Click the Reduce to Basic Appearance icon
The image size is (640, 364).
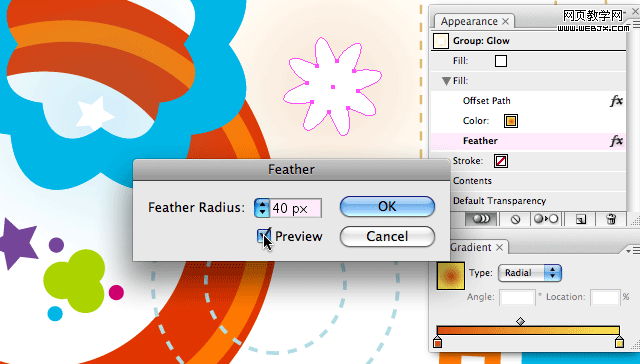pos(546,219)
